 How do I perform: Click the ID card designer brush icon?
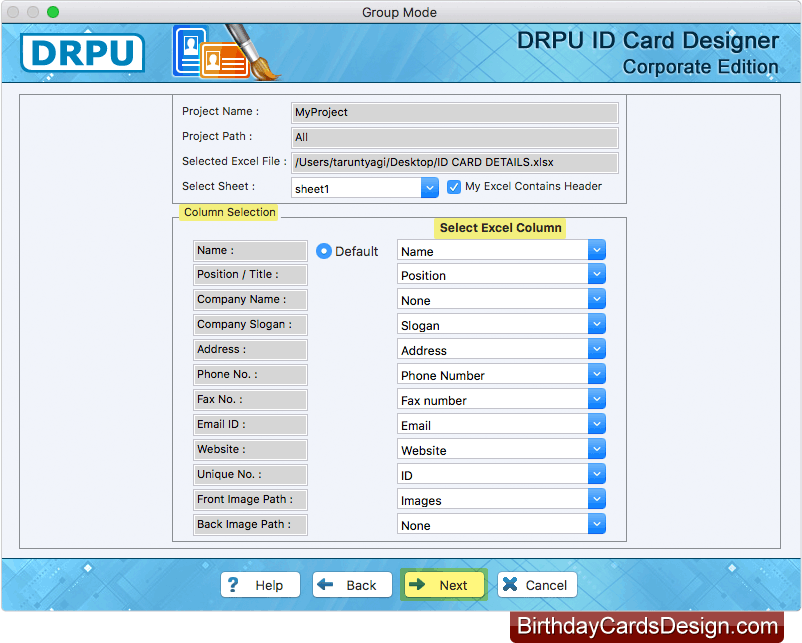point(226,53)
